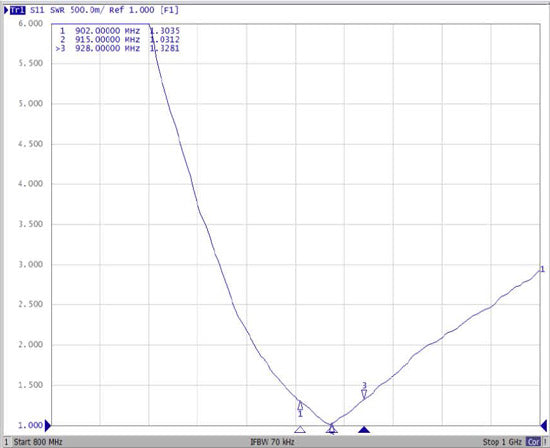Screen dimensions: 550x448
Task: Open the SWR format setting
Action: (57, 10)
